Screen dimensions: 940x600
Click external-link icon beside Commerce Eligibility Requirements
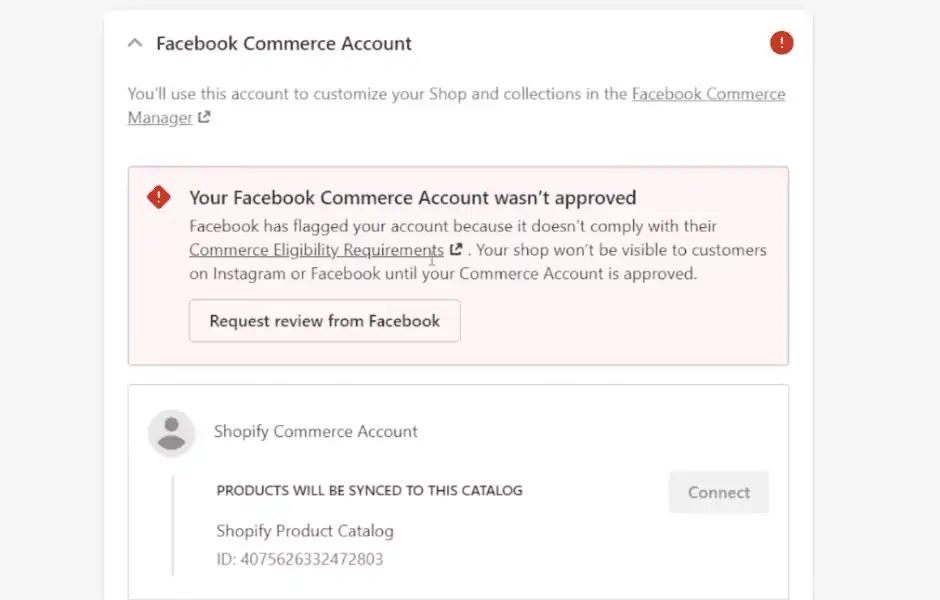pyautogui.click(x=456, y=249)
